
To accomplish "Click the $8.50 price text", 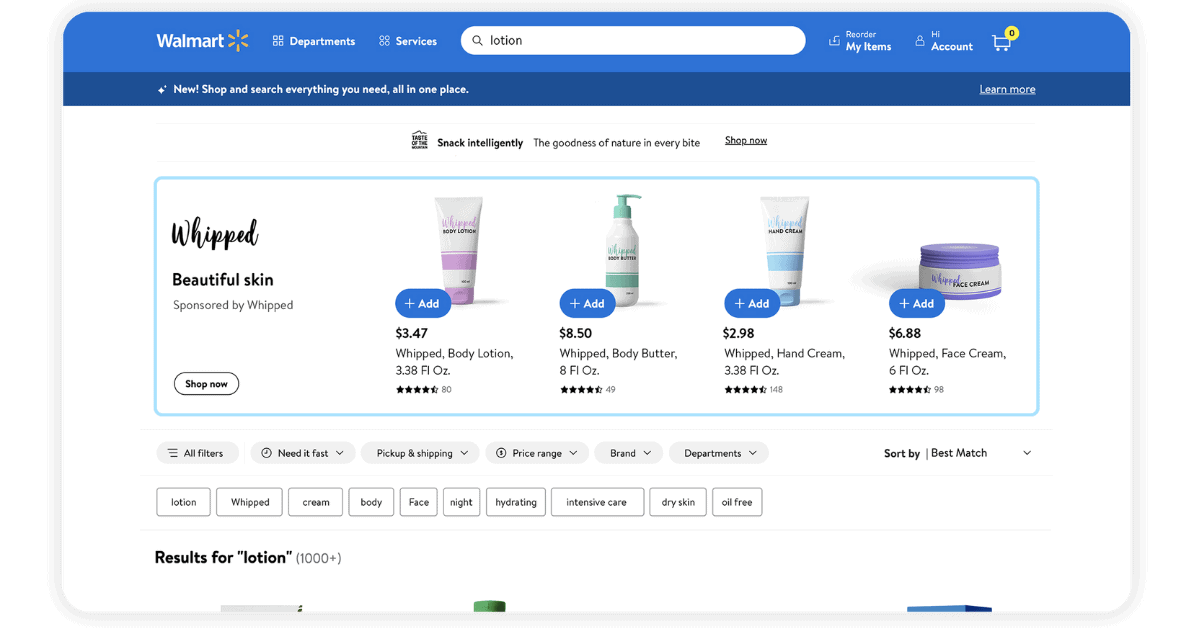I will point(576,333).
